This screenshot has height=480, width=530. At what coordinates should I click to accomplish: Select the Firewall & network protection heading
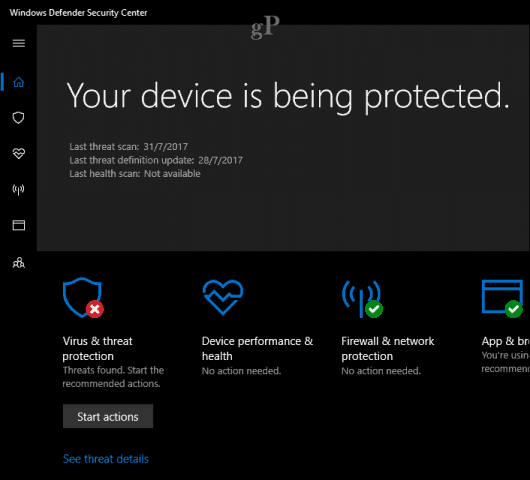tap(388, 349)
